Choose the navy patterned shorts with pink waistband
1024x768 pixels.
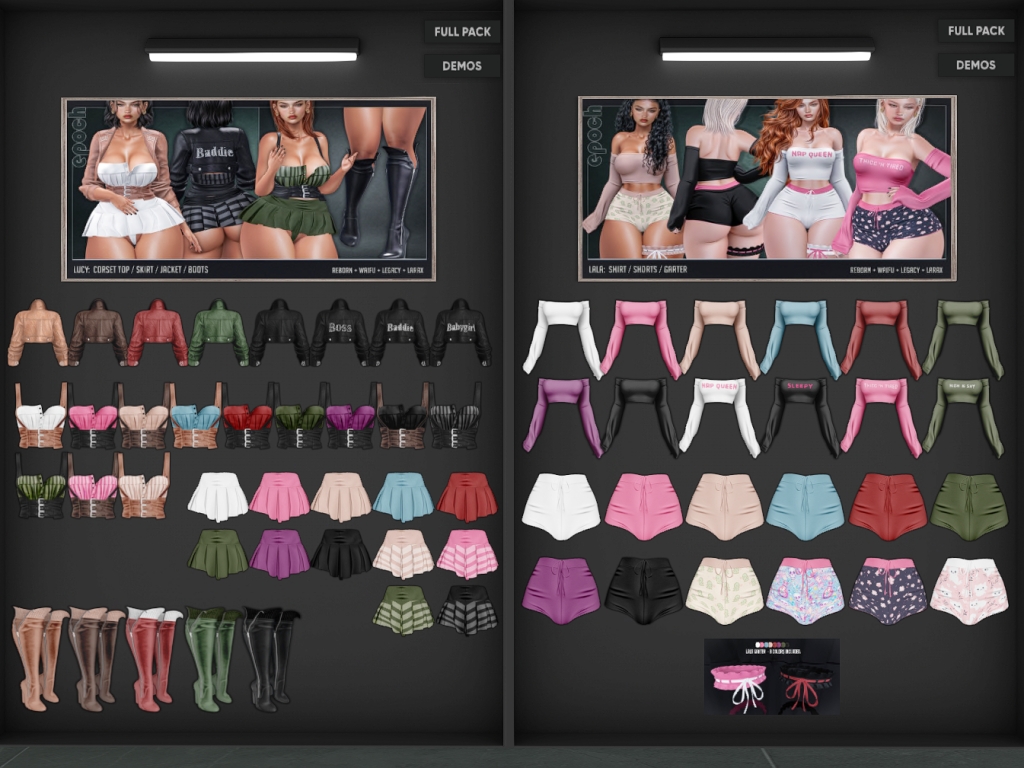pyautogui.click(x=888, y=590)
